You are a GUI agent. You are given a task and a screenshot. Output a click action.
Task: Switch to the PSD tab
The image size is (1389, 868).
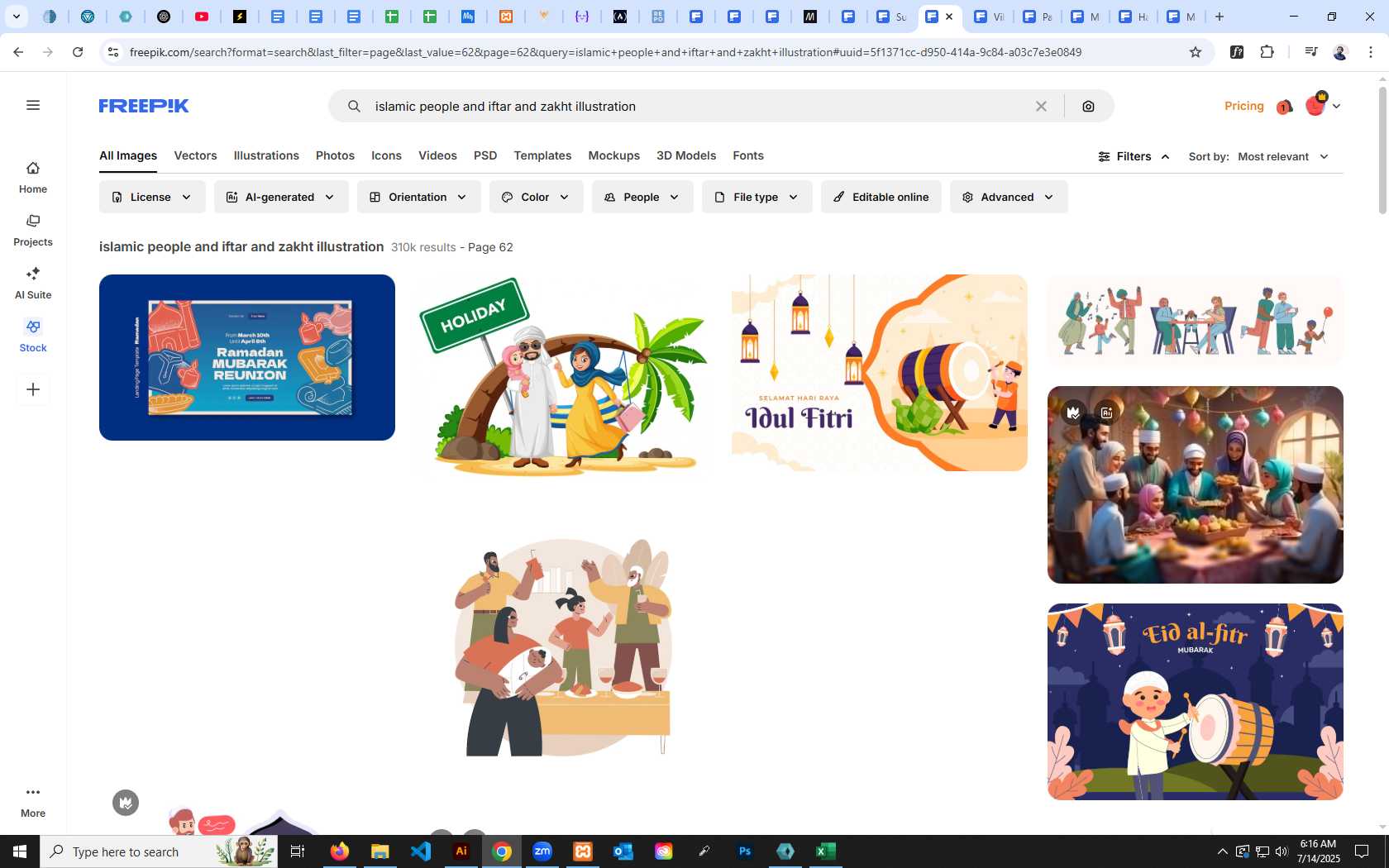pos(485,155)
